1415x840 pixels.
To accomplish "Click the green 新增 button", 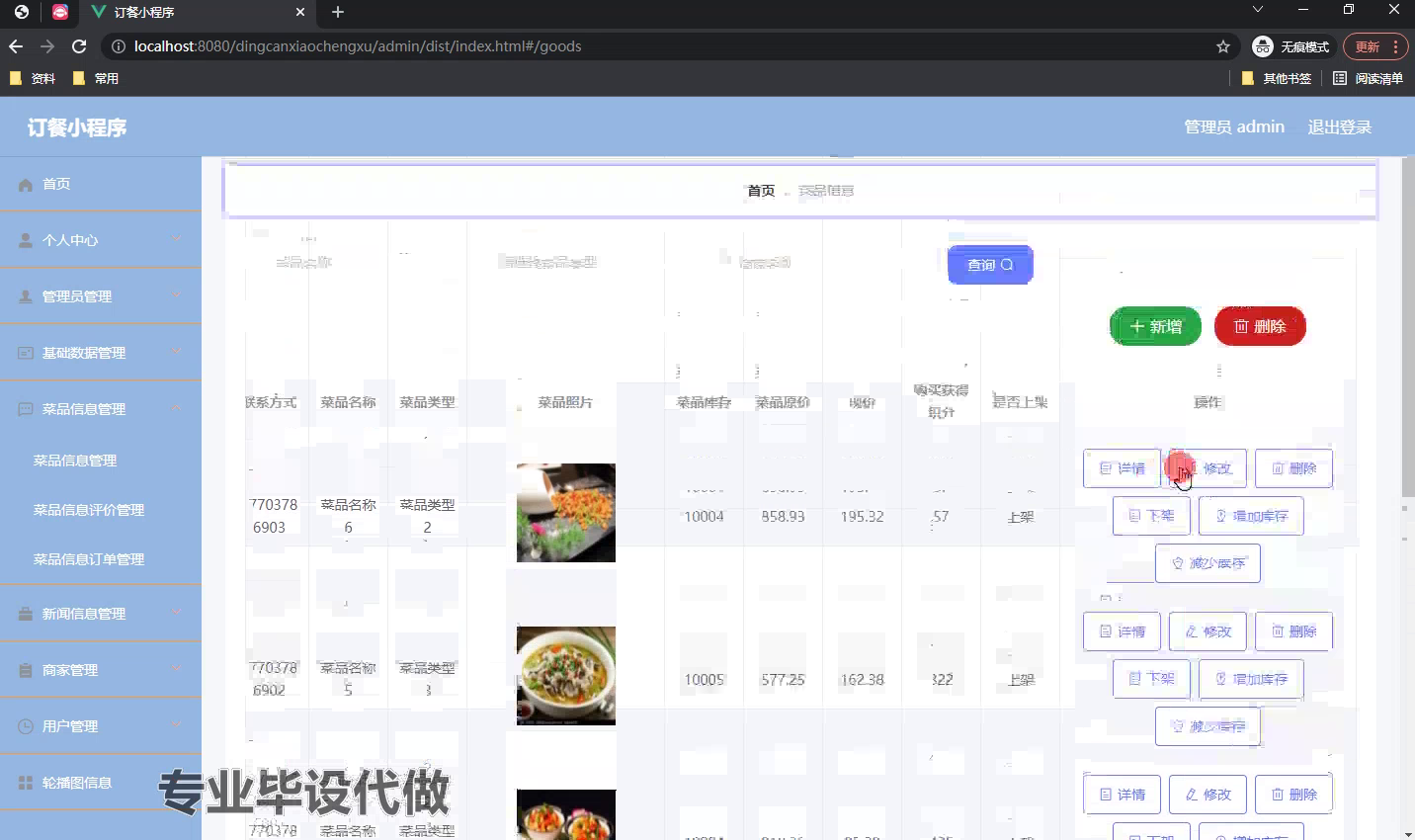I will [1155, 326].
